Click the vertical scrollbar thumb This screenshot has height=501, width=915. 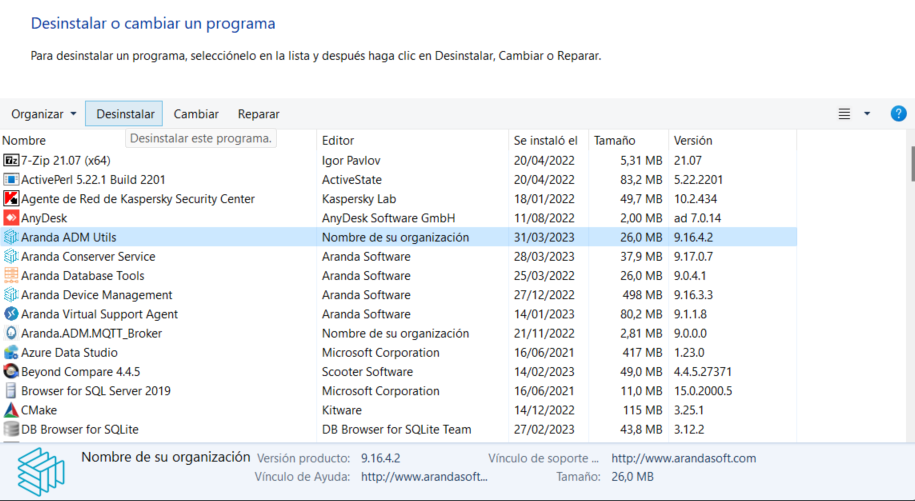coord(911,164)
